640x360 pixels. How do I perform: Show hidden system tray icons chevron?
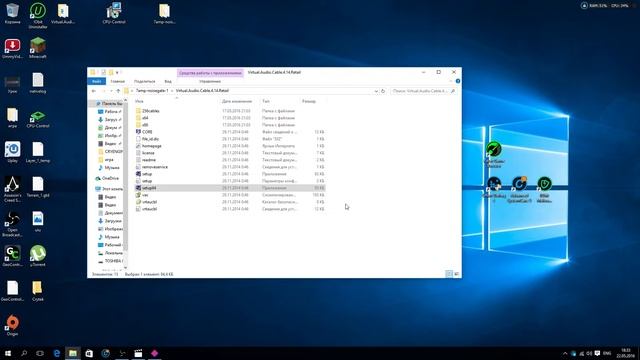point(565,353)
